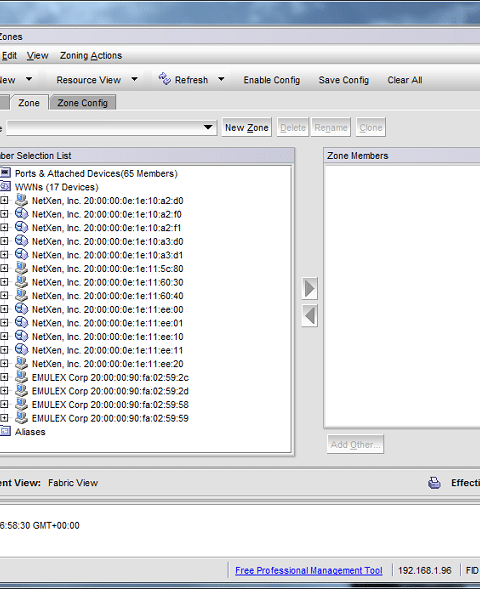Switch to the Zone Config tab
The image size is (480, 589).
[82, 103]
